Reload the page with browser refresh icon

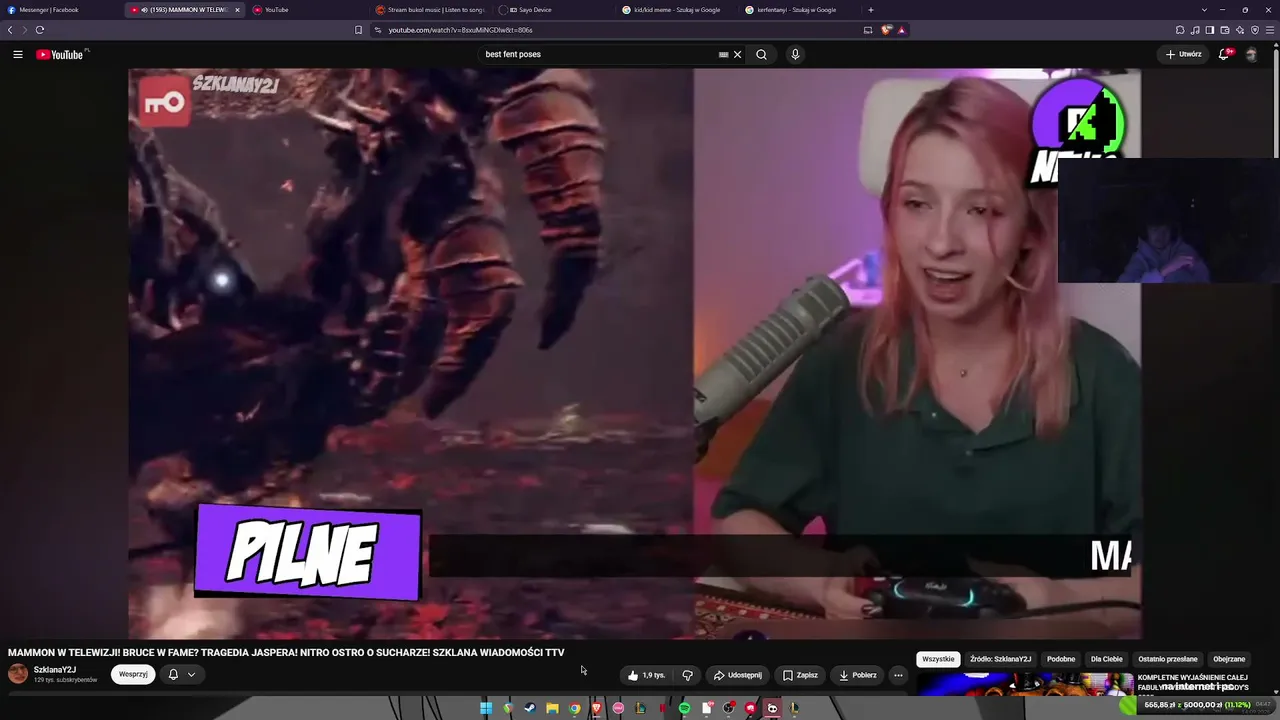click(40, 30)
